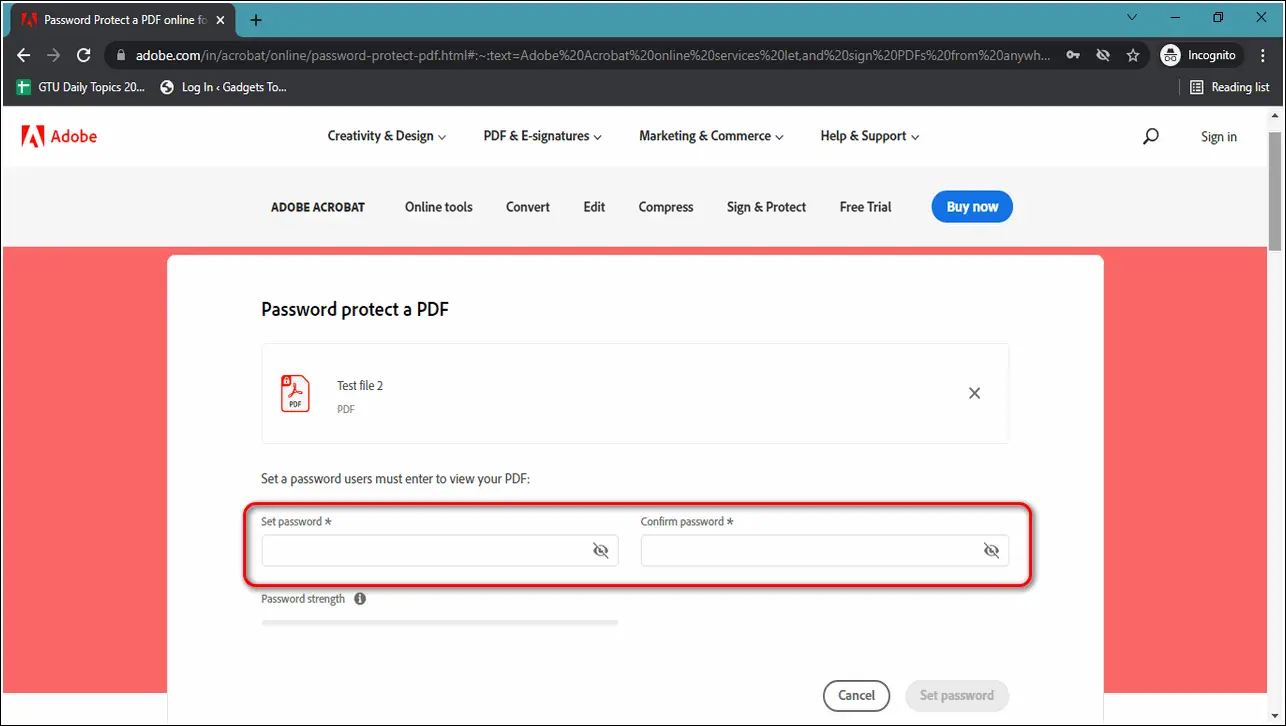
Task: Open the Password strength info icon
Action: pyautogui.click(x=360, y=599)
